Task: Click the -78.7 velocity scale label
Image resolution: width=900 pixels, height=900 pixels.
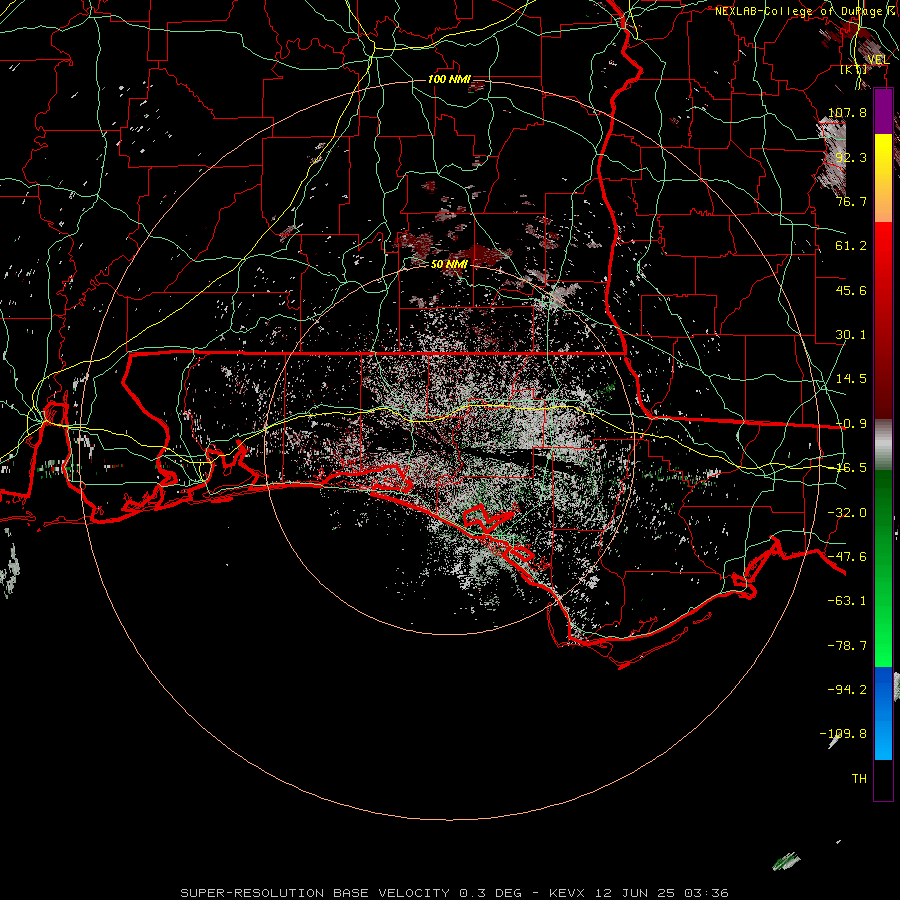Action: pyautogui.click(x=847, y=646)
